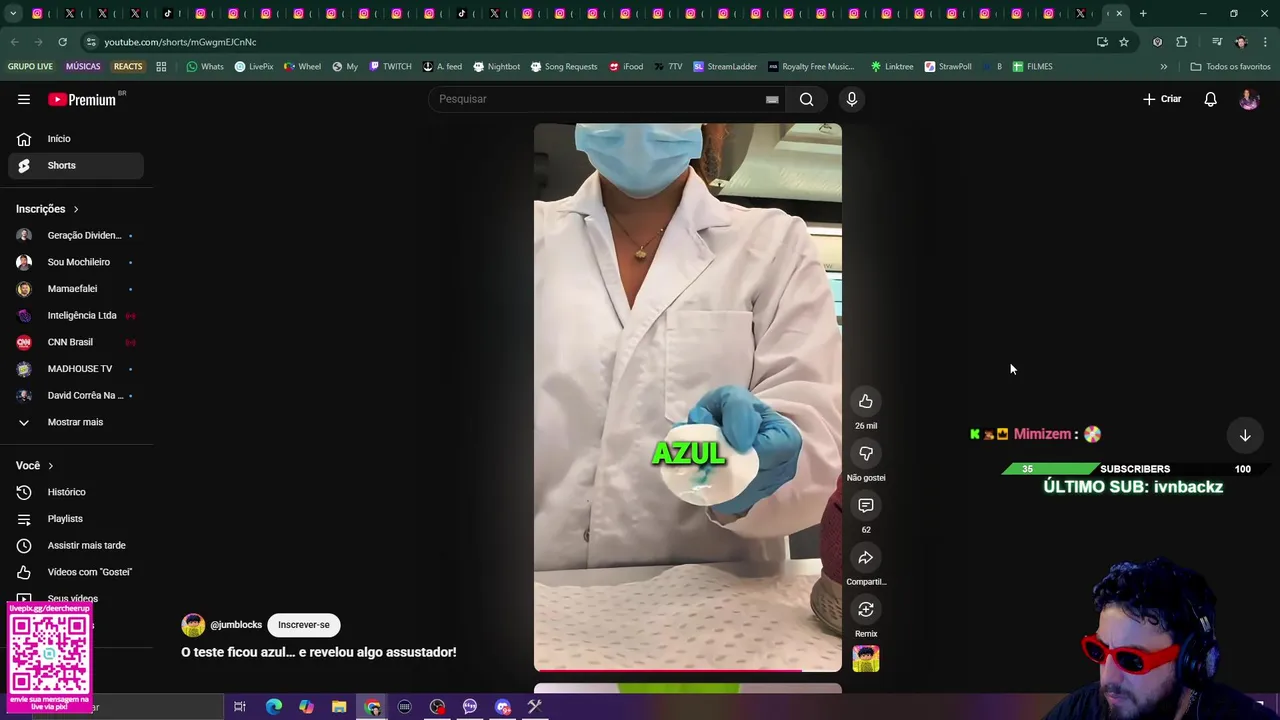Open Início in sidebar
Viewport: 1280px width, 720px height.
point(76,139)
